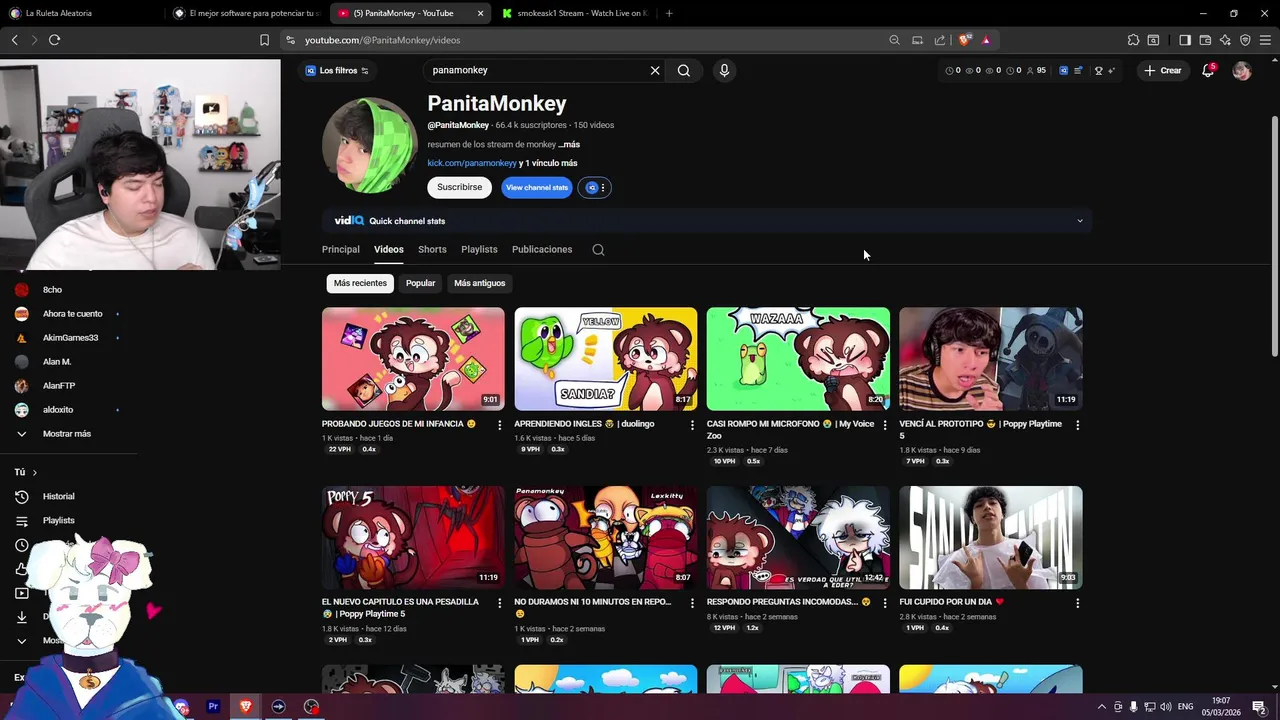
Task: Switch to La Ruleta Aleatoria browser tab
Action: (82, 13)
